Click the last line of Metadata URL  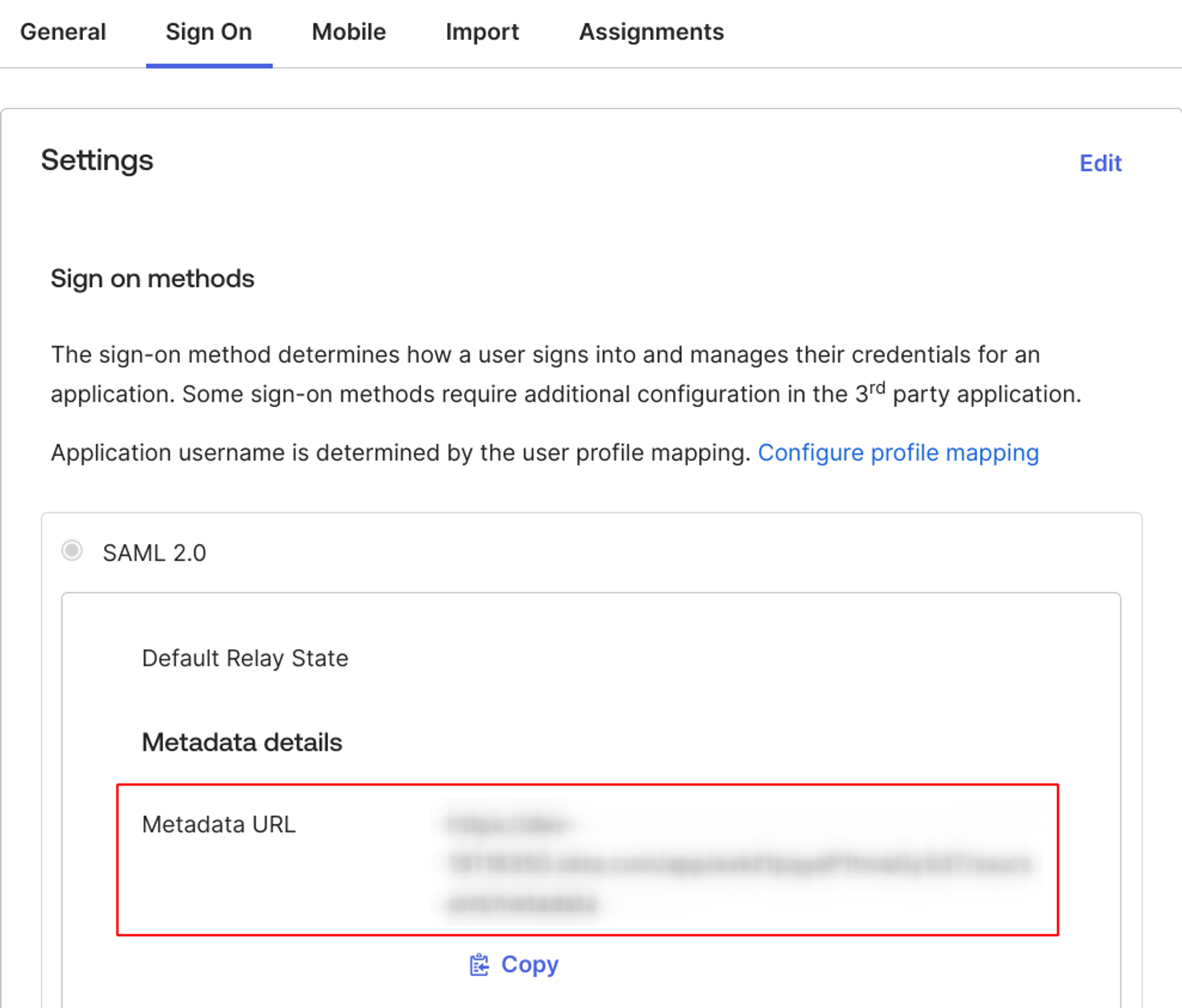[x=522, y=903]
